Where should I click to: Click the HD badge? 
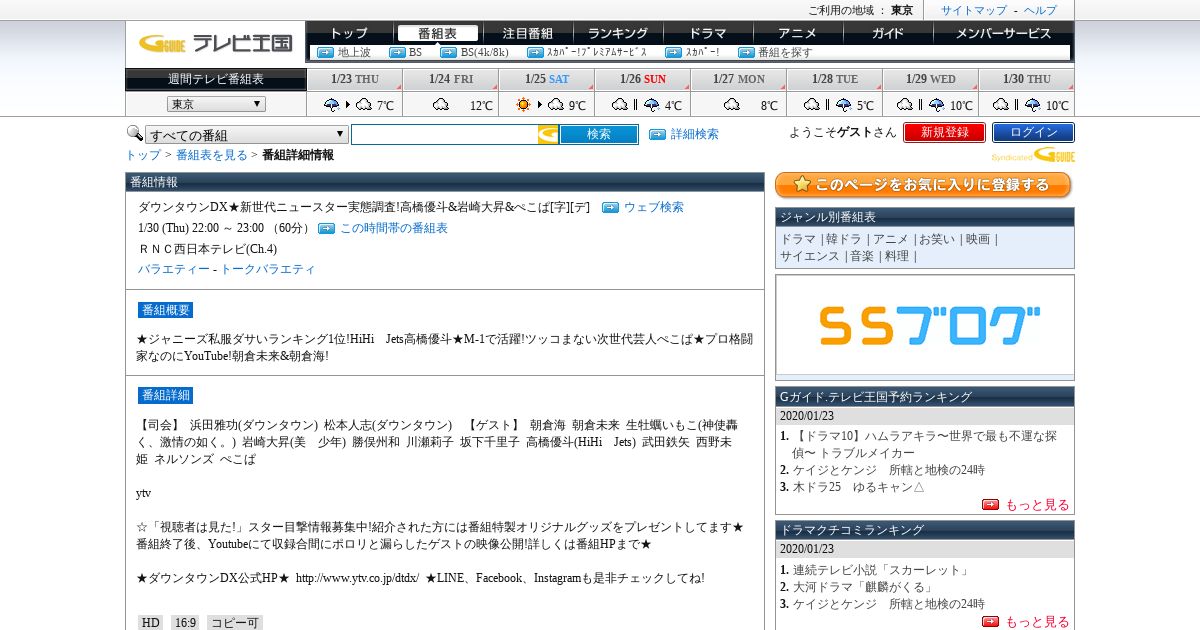150,622
